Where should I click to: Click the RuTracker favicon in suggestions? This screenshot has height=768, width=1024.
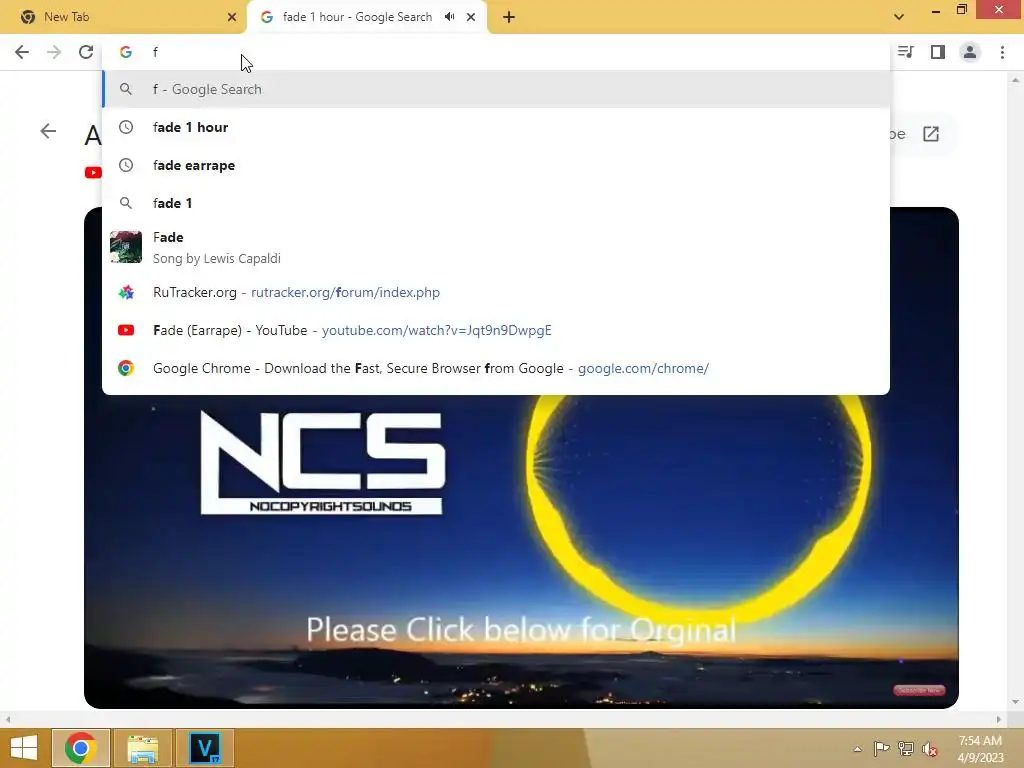pos(126,293)
